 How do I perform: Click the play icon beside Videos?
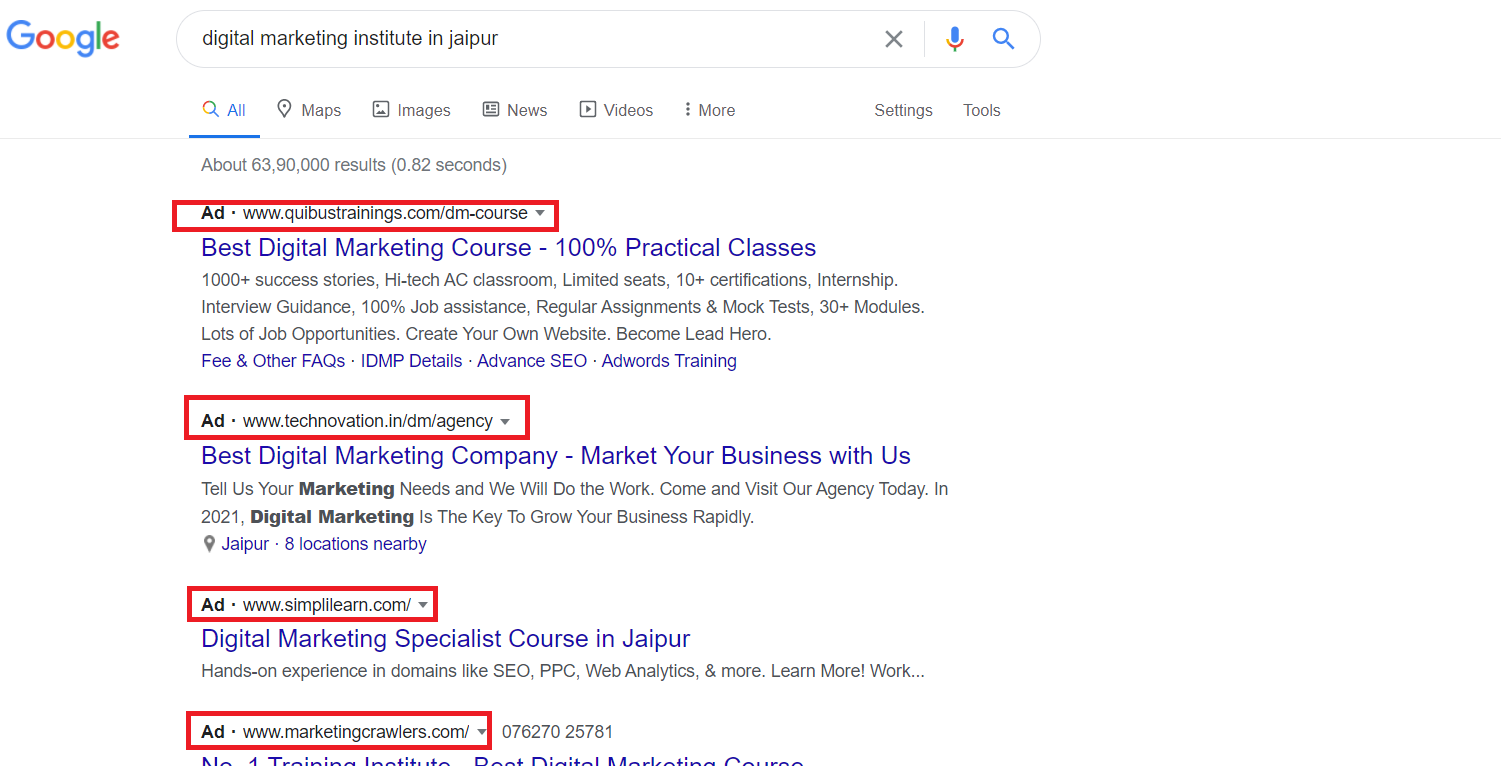click(586, 109)
